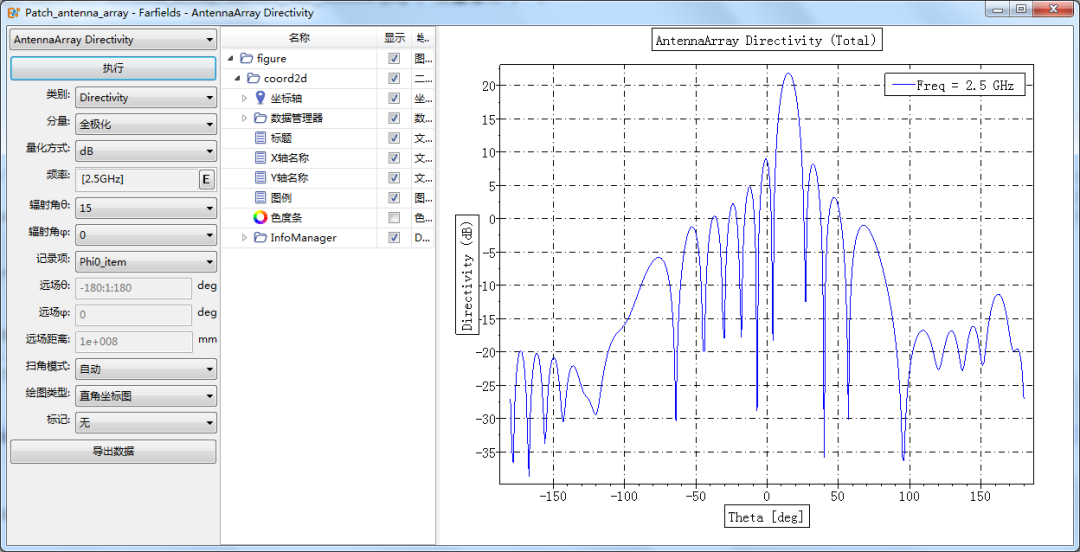Click the 显示 column header
The height and width of the screenshot is (552, 1080).
tap(395, 38)
